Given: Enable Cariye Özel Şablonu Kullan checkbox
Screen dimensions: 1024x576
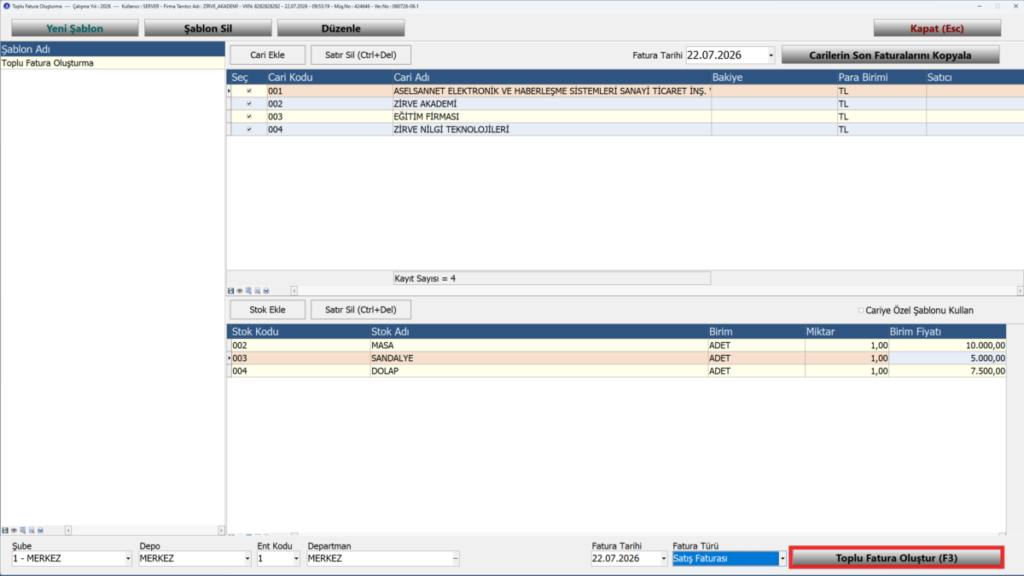Looking at the screenshot, I should pyautogui.click(x=861, y=310).
